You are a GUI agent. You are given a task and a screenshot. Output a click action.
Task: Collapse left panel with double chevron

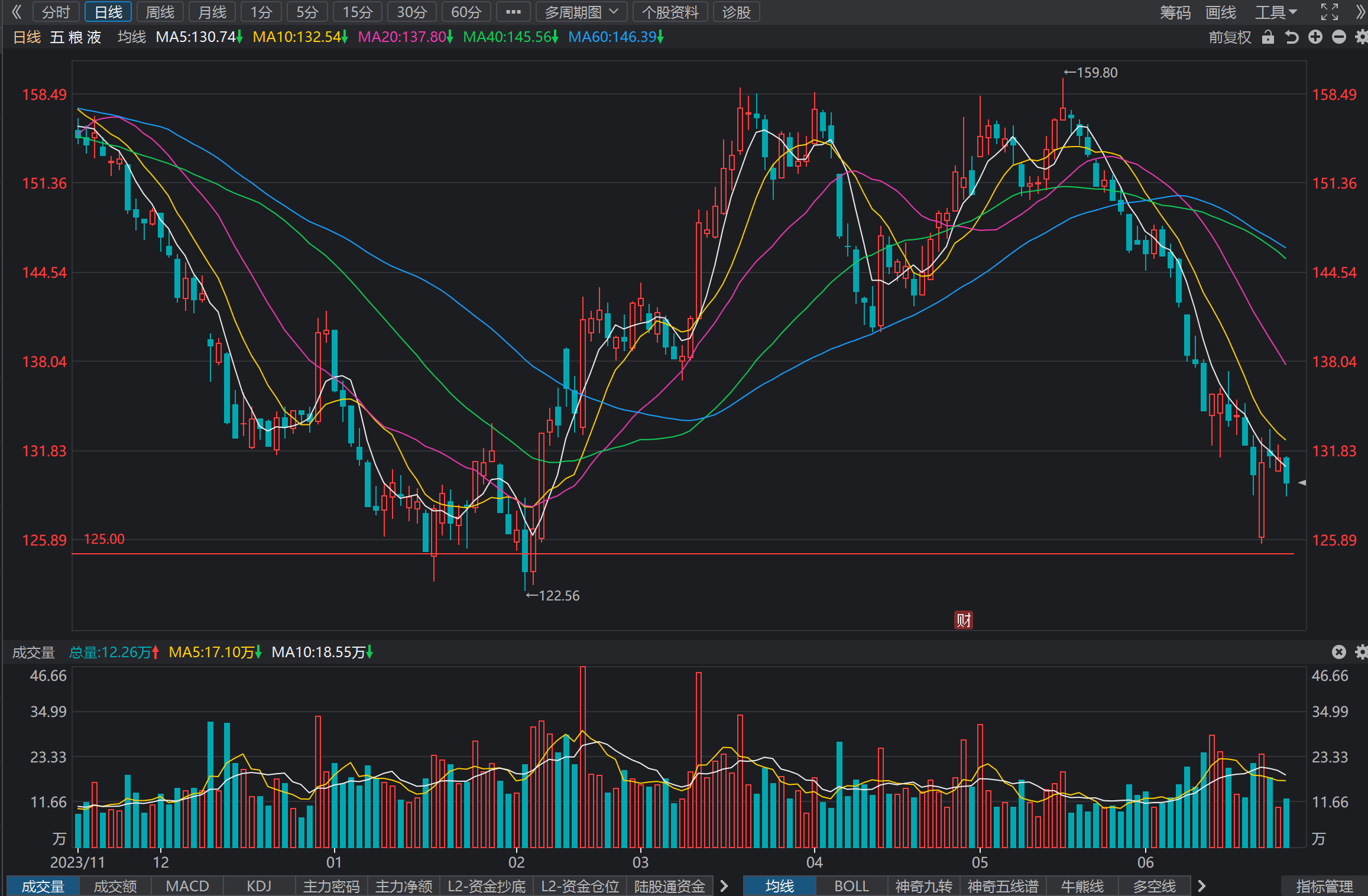click(x=17, y=12)
